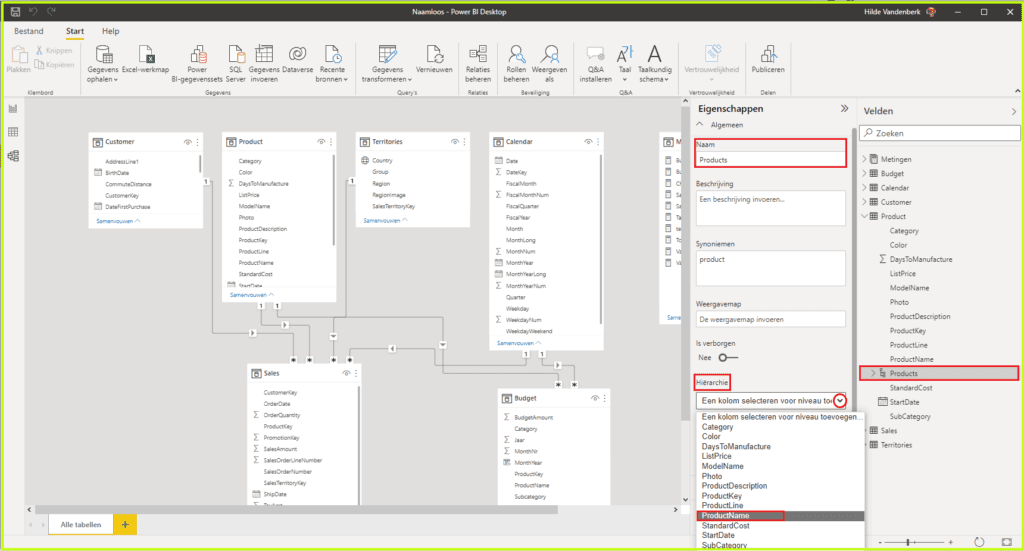Click Samenvouwen on Territories table

385,221
